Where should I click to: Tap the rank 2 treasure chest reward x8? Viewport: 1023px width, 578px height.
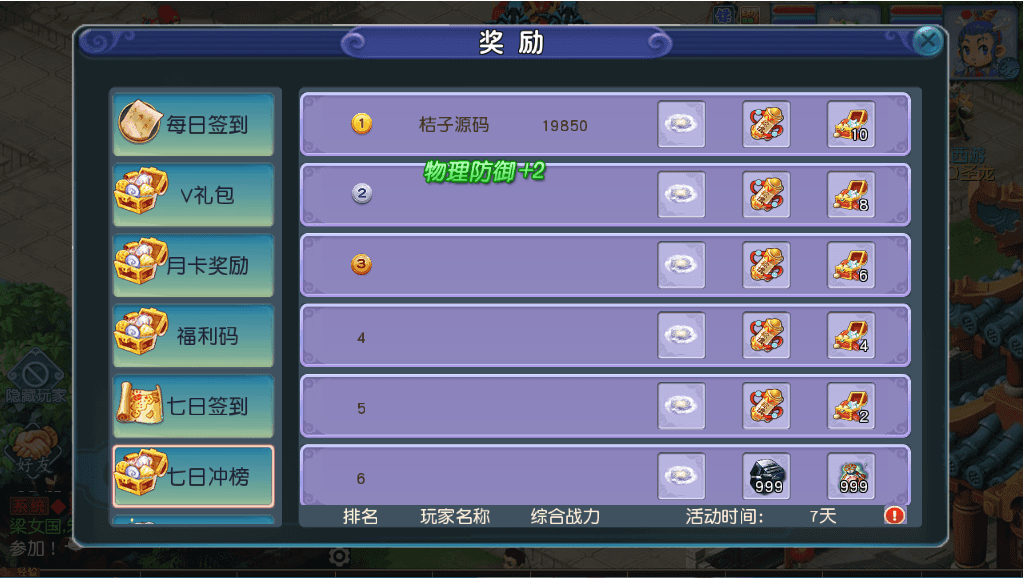coord(851,194)
